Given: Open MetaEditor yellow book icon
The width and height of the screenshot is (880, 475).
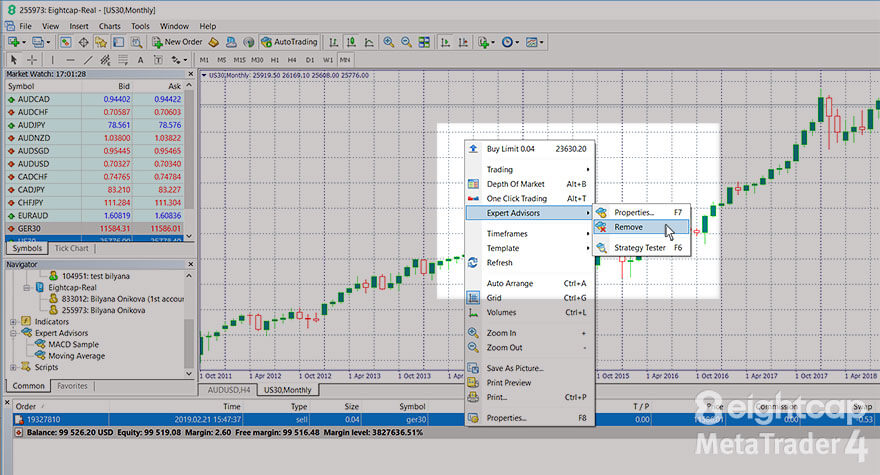Looking at the screenshot, I should coord(214,42).
